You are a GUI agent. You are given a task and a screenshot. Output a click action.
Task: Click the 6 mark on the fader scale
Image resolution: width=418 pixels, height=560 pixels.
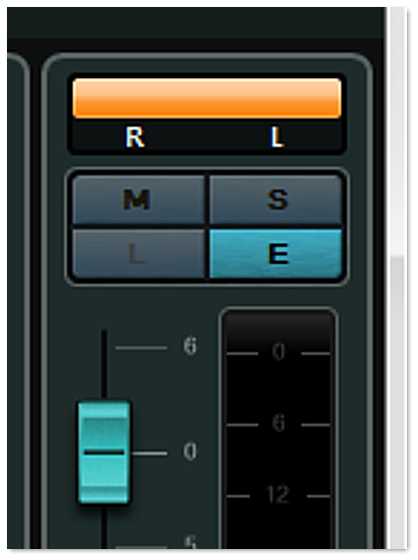[190, 346]
